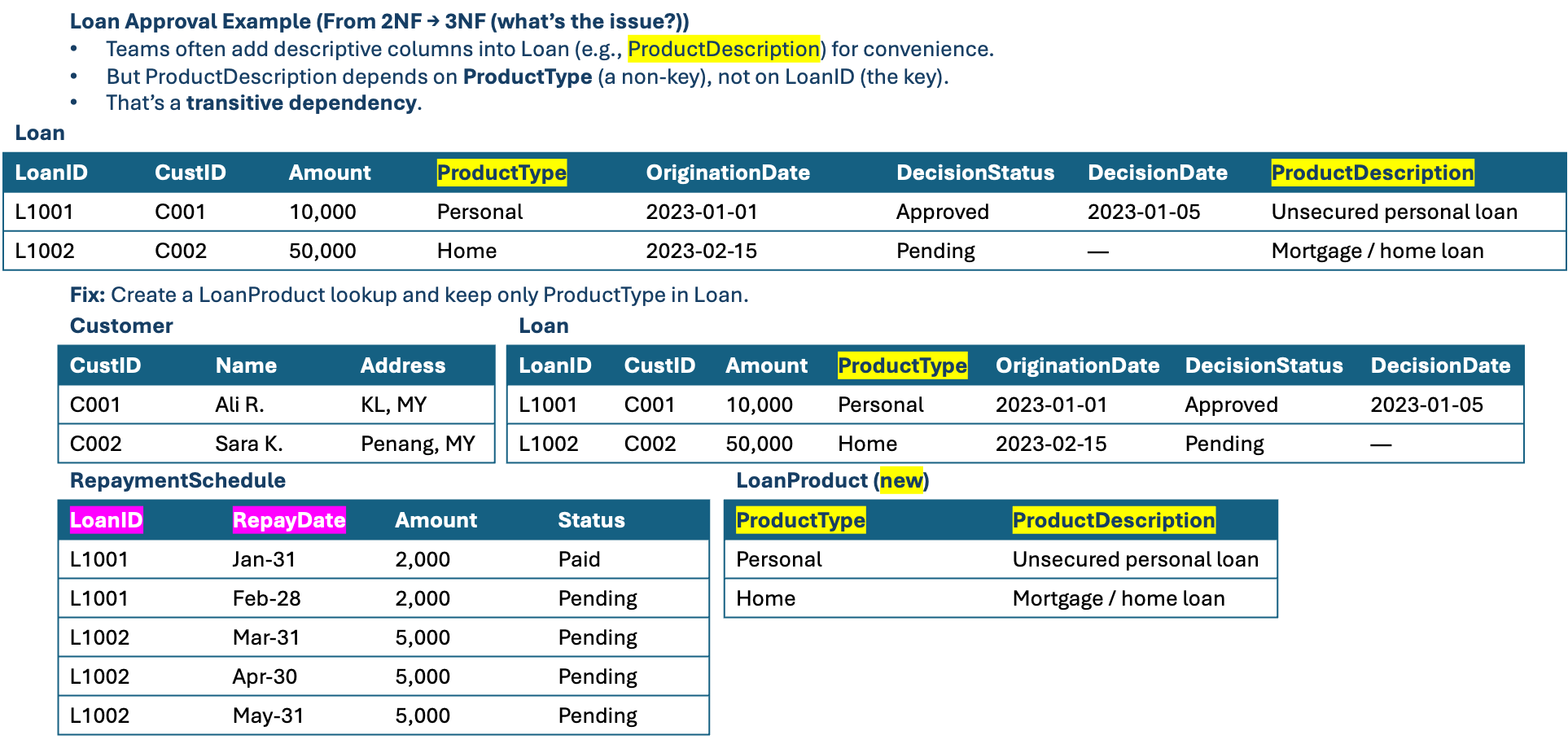This screenshot has height=744, width=1568.
Task: Click the 'May-31' repay date cell
Action: click(x=268, y=716)
